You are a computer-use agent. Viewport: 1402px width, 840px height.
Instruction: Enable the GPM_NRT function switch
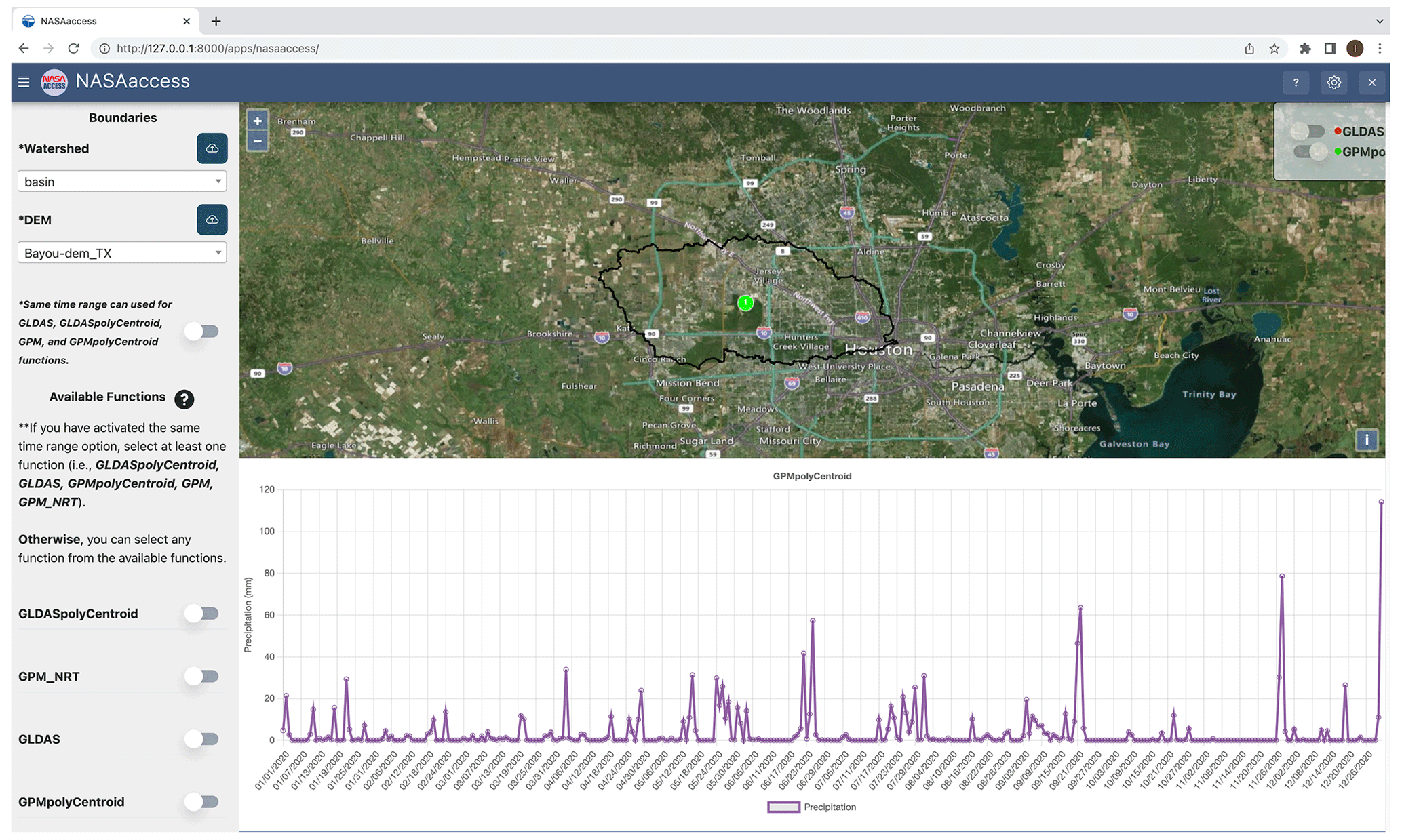click(202, 676)
